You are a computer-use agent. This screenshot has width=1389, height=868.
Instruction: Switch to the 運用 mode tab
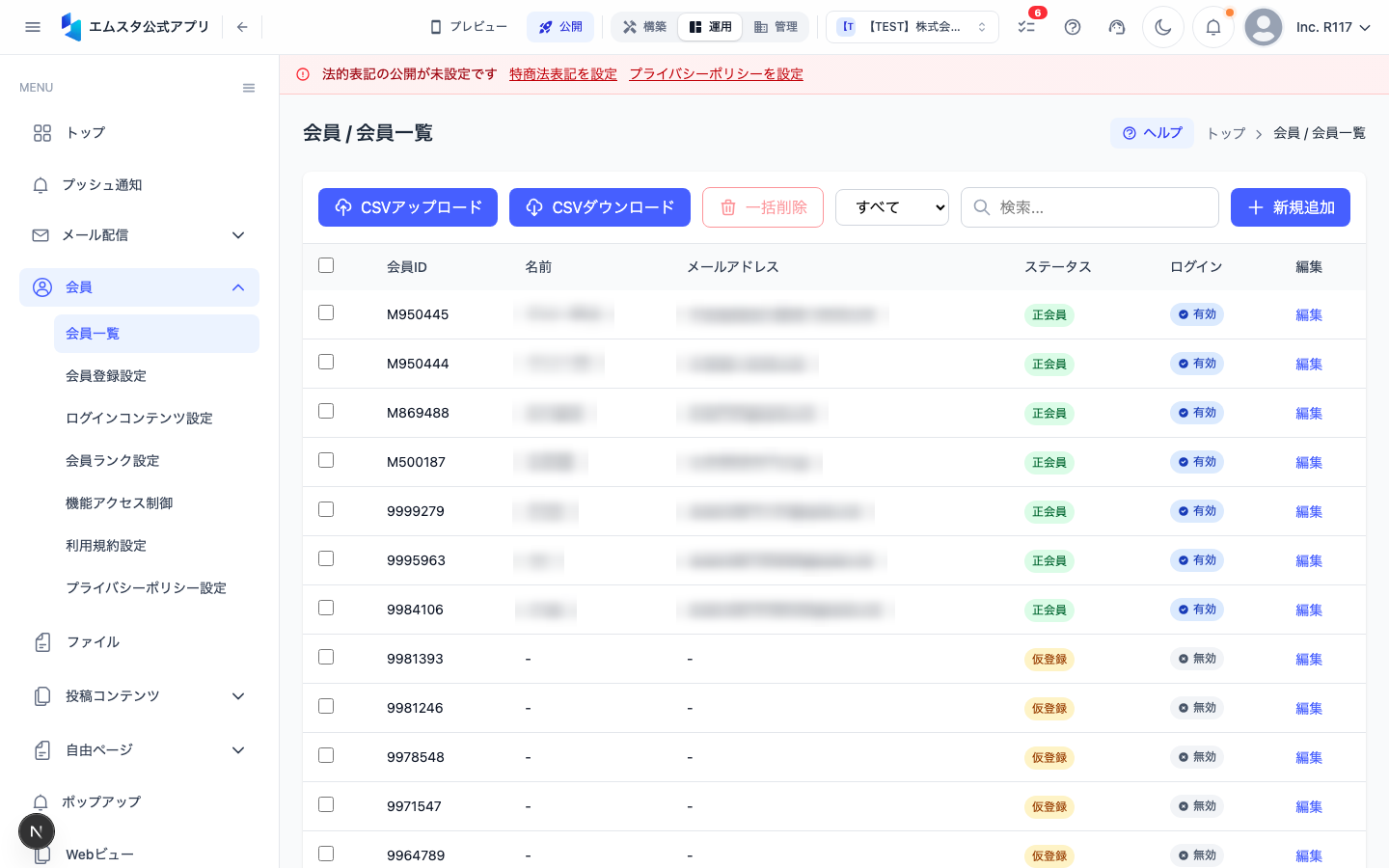pos(711,27)
